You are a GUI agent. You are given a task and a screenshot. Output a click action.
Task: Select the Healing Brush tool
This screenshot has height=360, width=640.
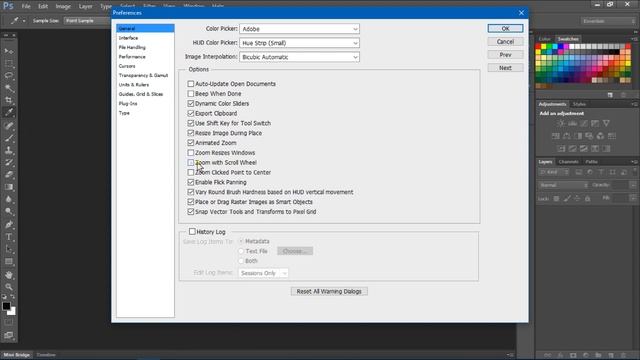pyautogui.click(x=9, y=126)
